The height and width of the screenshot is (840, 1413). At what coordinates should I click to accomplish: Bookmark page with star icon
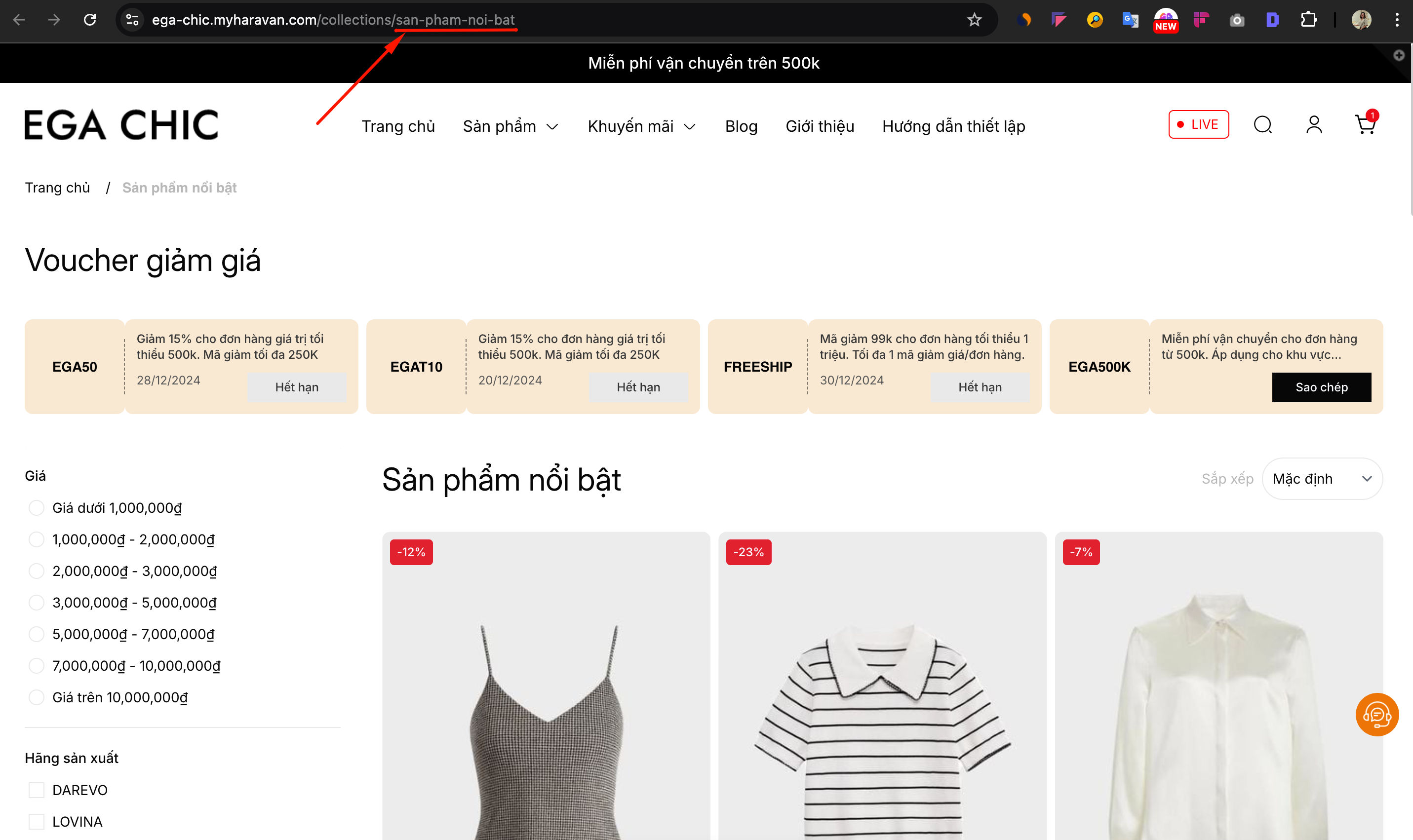point(974,20)
